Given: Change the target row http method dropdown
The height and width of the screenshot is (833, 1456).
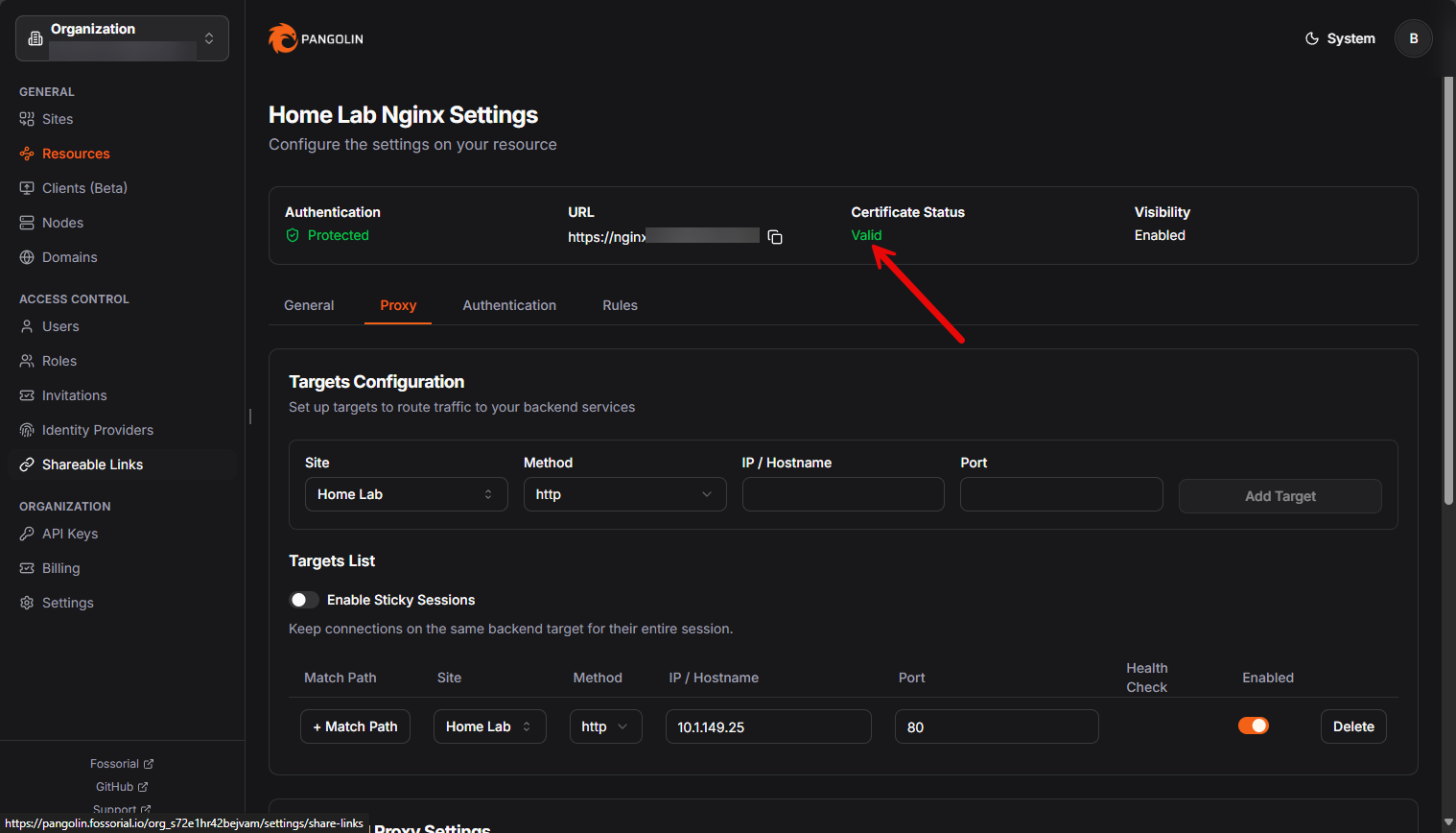Looking at the screenshot, I should coord(605,726).
